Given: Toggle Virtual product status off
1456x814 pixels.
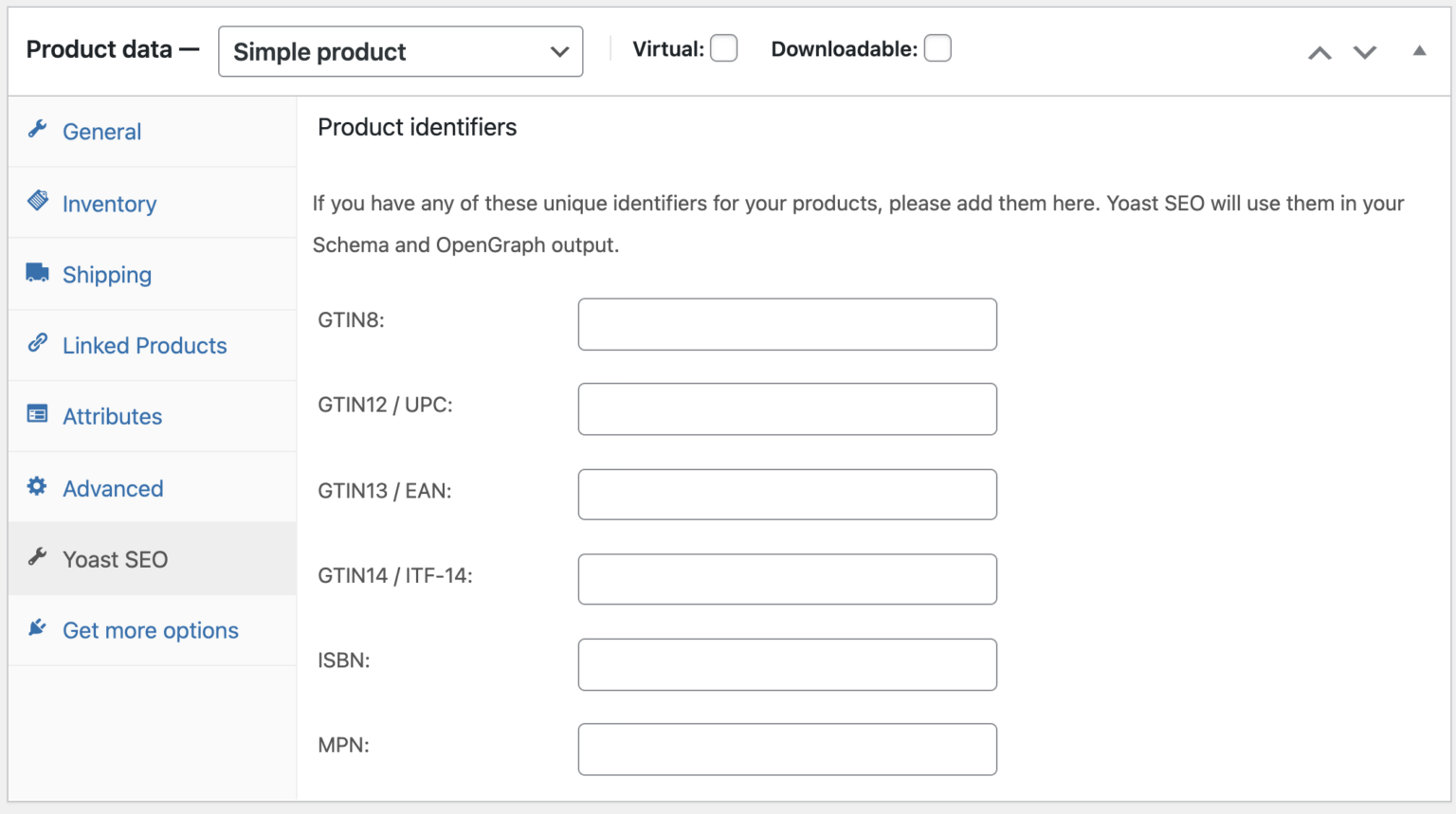Looking at the screenshot, I should coord(723,48).
